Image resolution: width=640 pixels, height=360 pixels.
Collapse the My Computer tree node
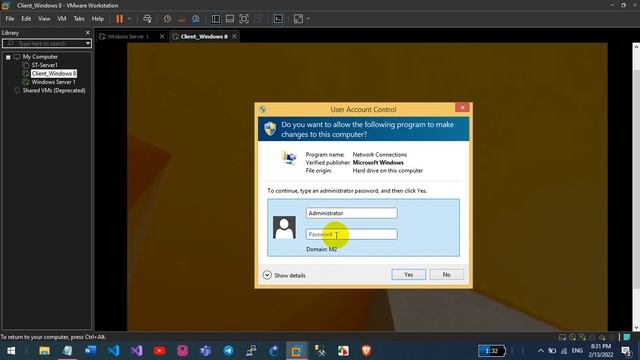click(x=8, y=57)
